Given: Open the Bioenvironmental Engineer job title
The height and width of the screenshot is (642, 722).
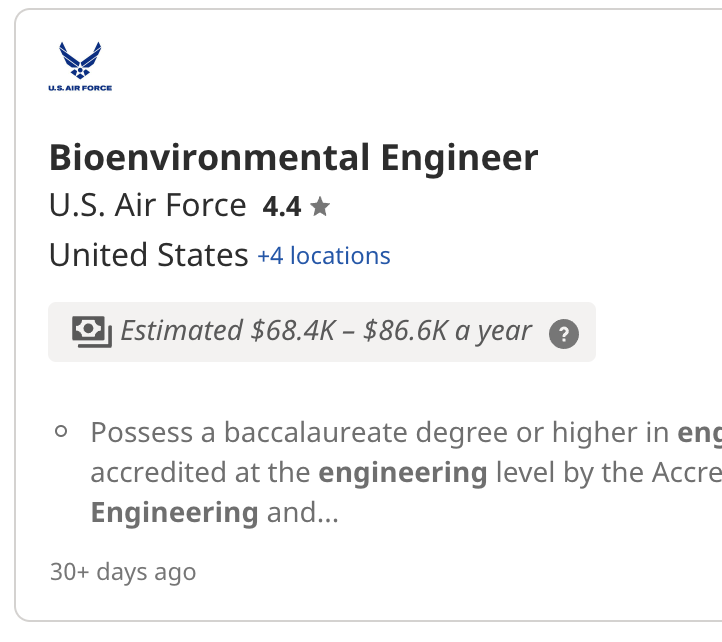Looking at the screenshot, I should click(293, 158).
